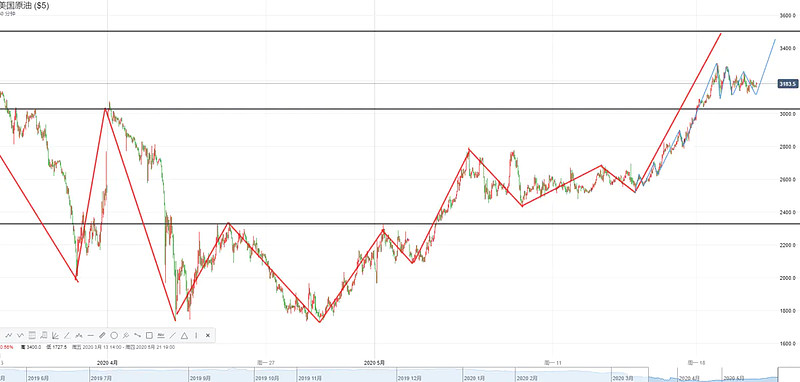Click the 2600.0 price axis label
The width and height of the screenshot is (800, 382).
click(788, 180)
